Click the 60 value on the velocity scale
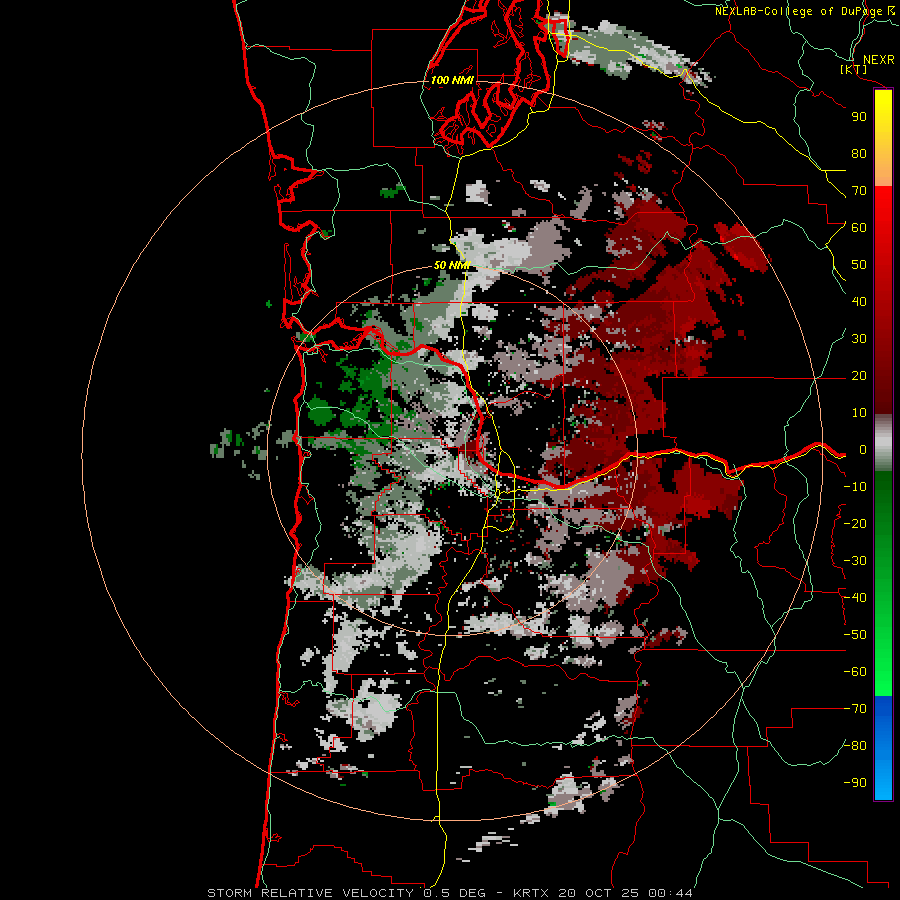This screenshot has height=900, width=900. point(859,228)
